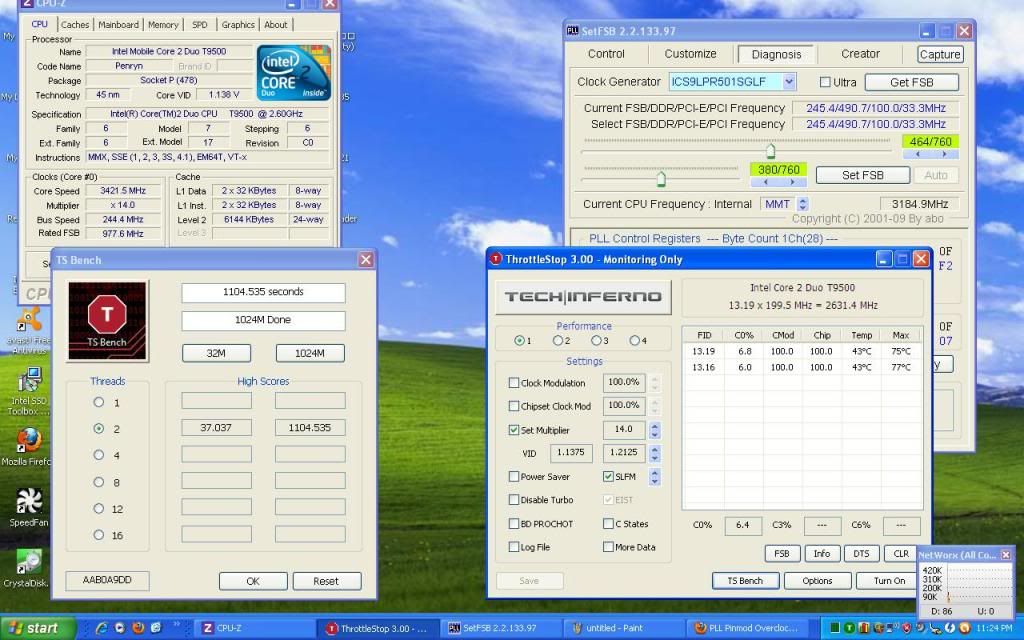Select 12 threads in TS Bench
This screenshot has height=640, width=1024.
pos(99,508)
